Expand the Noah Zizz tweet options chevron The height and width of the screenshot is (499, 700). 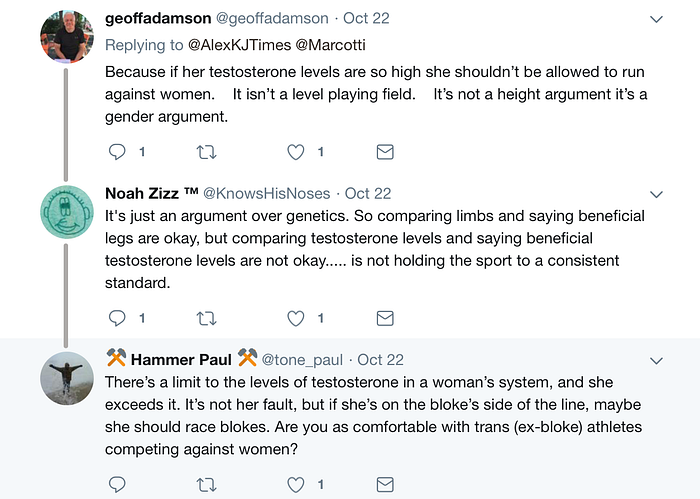pos(656,194)
